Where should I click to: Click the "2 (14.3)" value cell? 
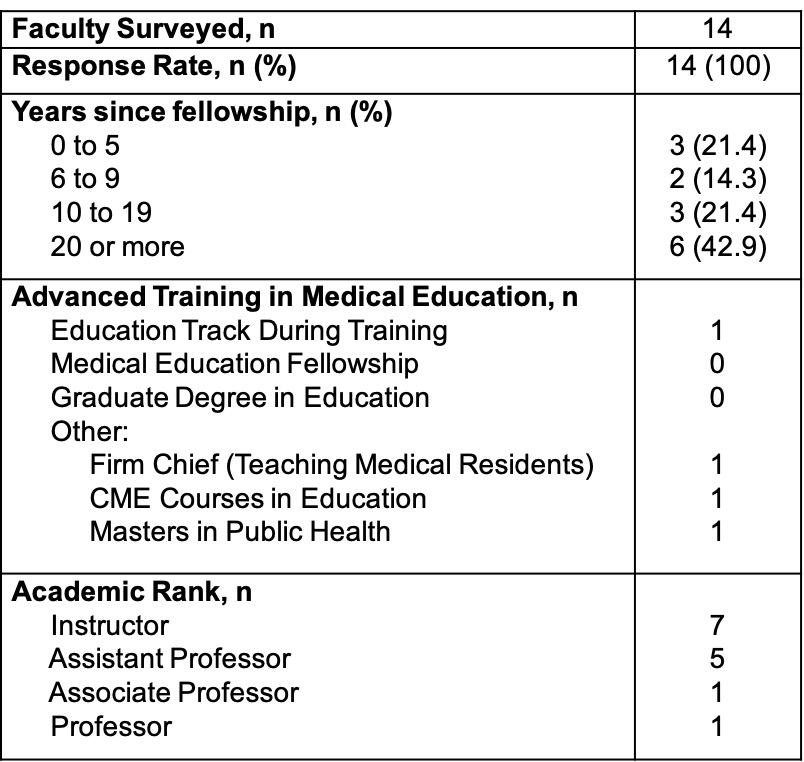pyautogui.click(x=716, y=180)
